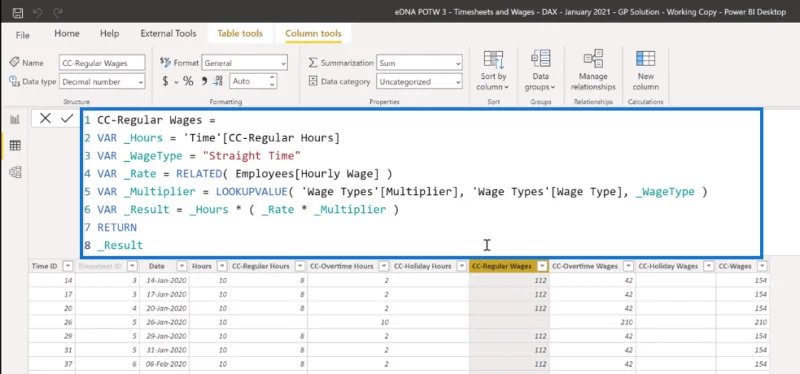Cancel formula with X icon
The image size is (800, 374).
[x=45, y=119]
